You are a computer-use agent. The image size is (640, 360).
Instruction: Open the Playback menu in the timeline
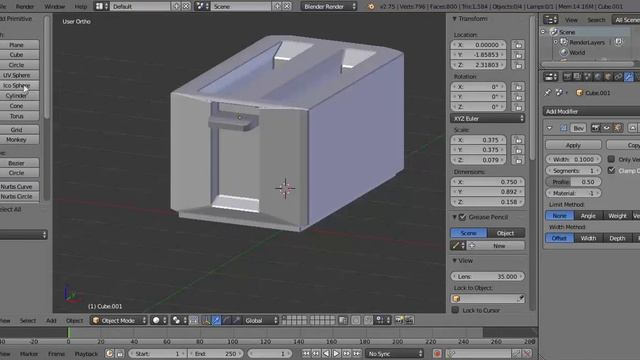pyautogui.click(x=86, y=354)
